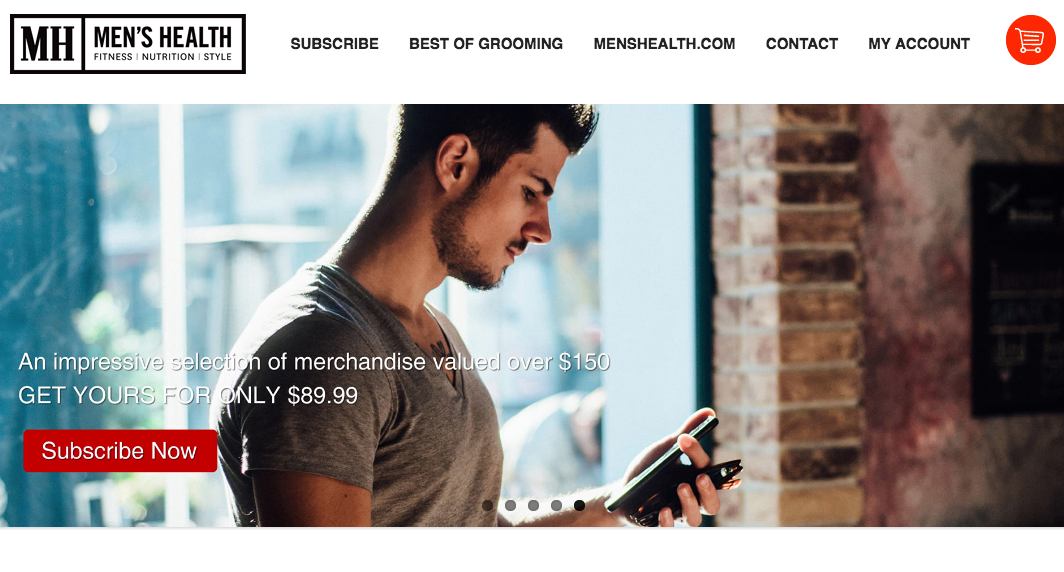The width and height of the screenshot is (1064, 572).
Task: Select the fourth carousel slide dot
Action: [x=556, y=506]
